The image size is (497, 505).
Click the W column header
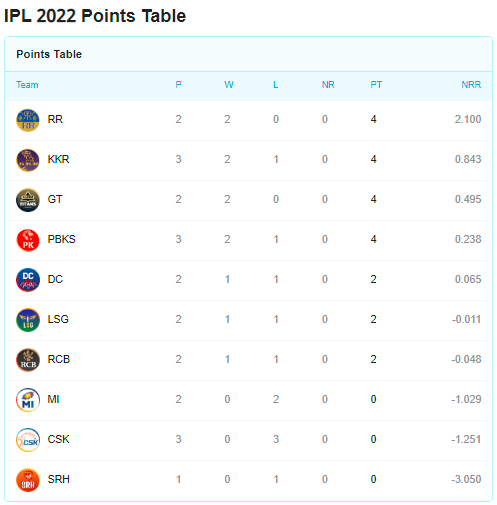[x=229, y=85]
